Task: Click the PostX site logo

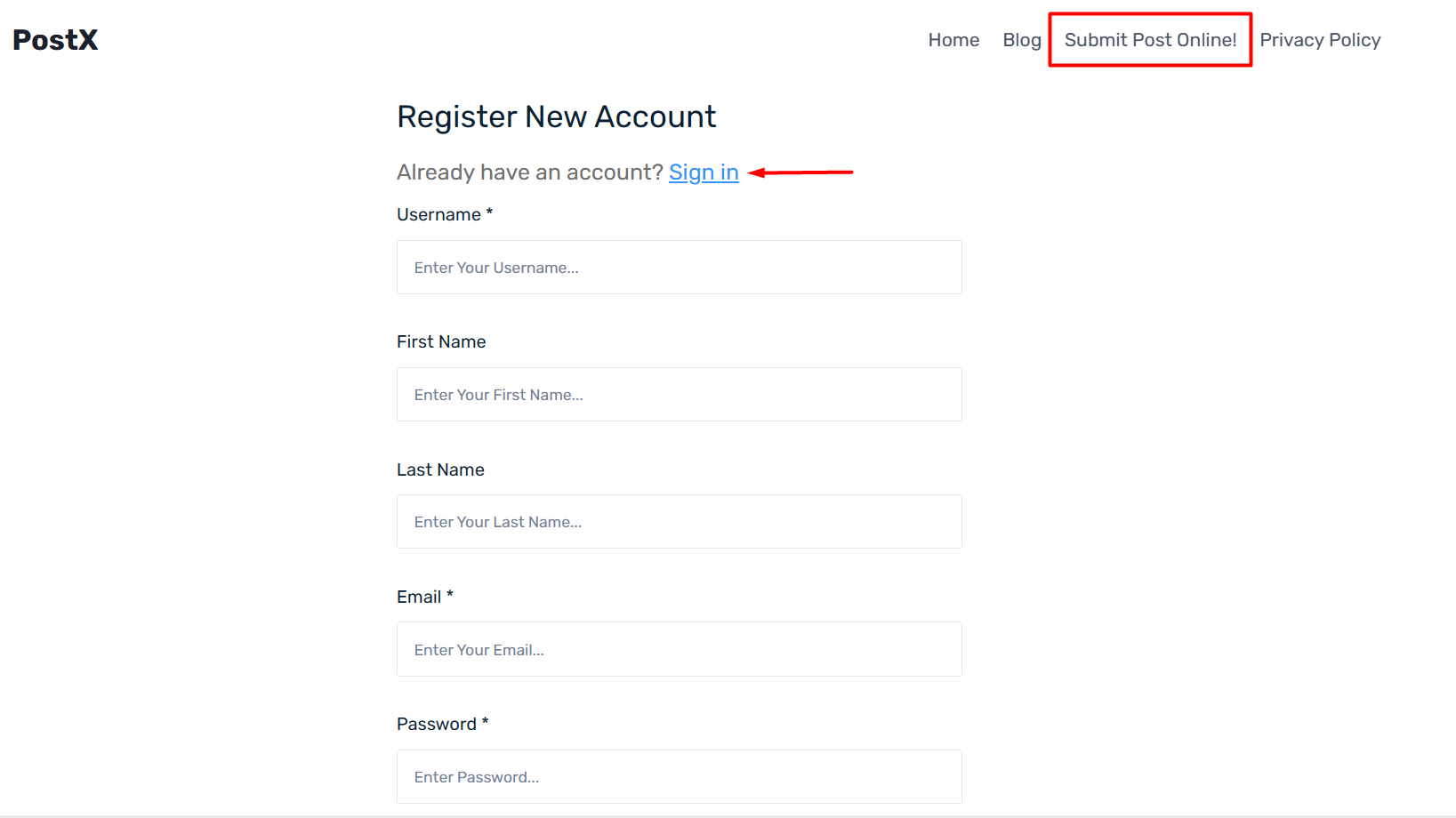Action: point(54,39)
